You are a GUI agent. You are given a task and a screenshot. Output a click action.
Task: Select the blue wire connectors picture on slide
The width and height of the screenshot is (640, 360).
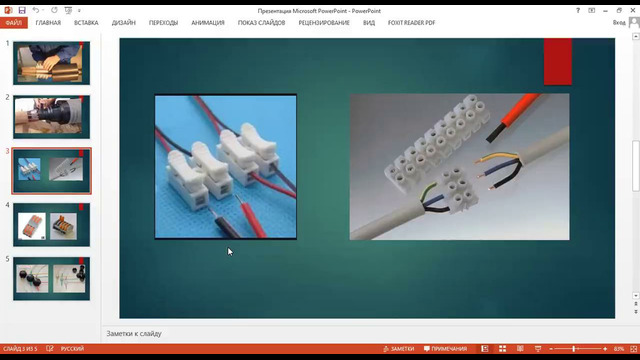point(226,167)
